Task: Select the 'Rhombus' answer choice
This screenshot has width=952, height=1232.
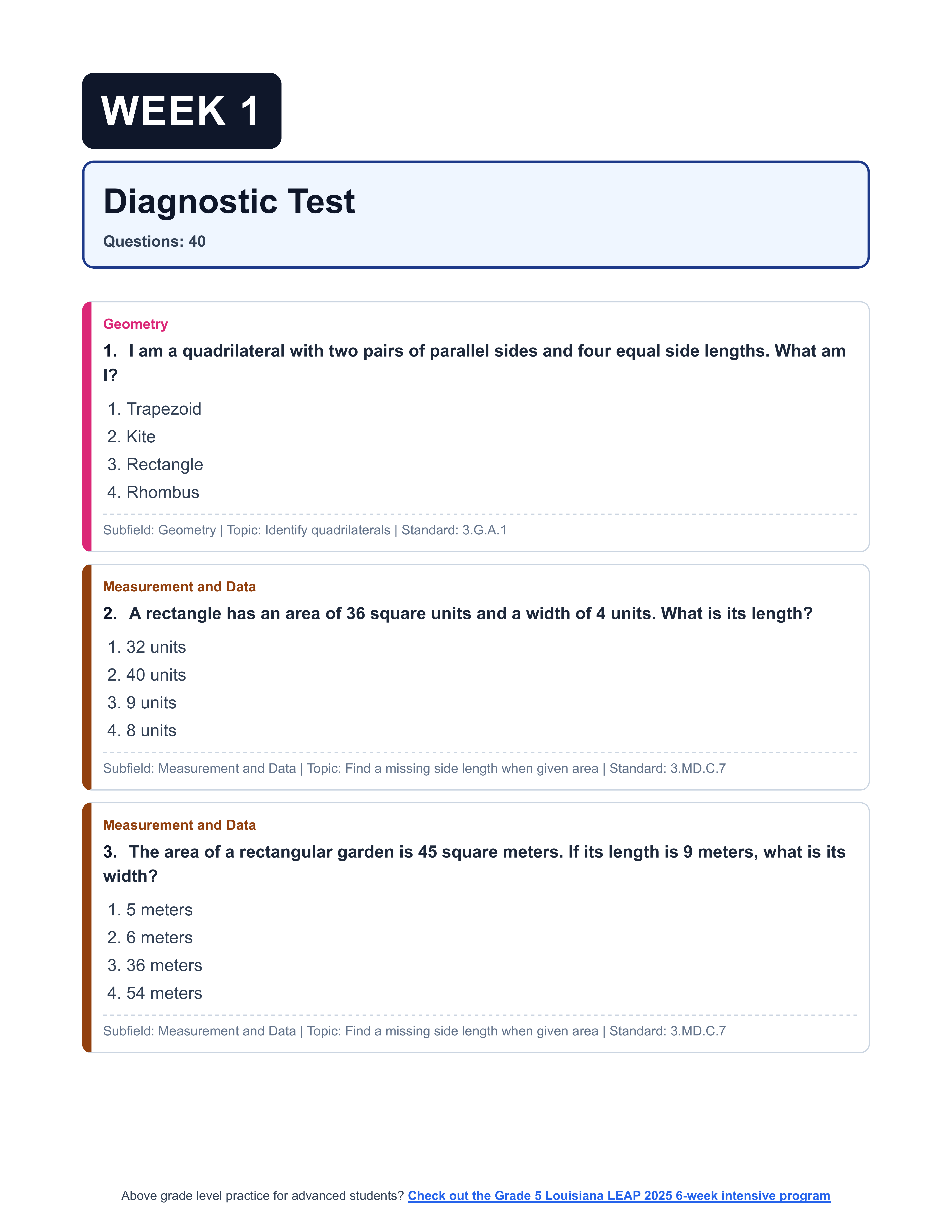Action: click(x=162, y=492)
